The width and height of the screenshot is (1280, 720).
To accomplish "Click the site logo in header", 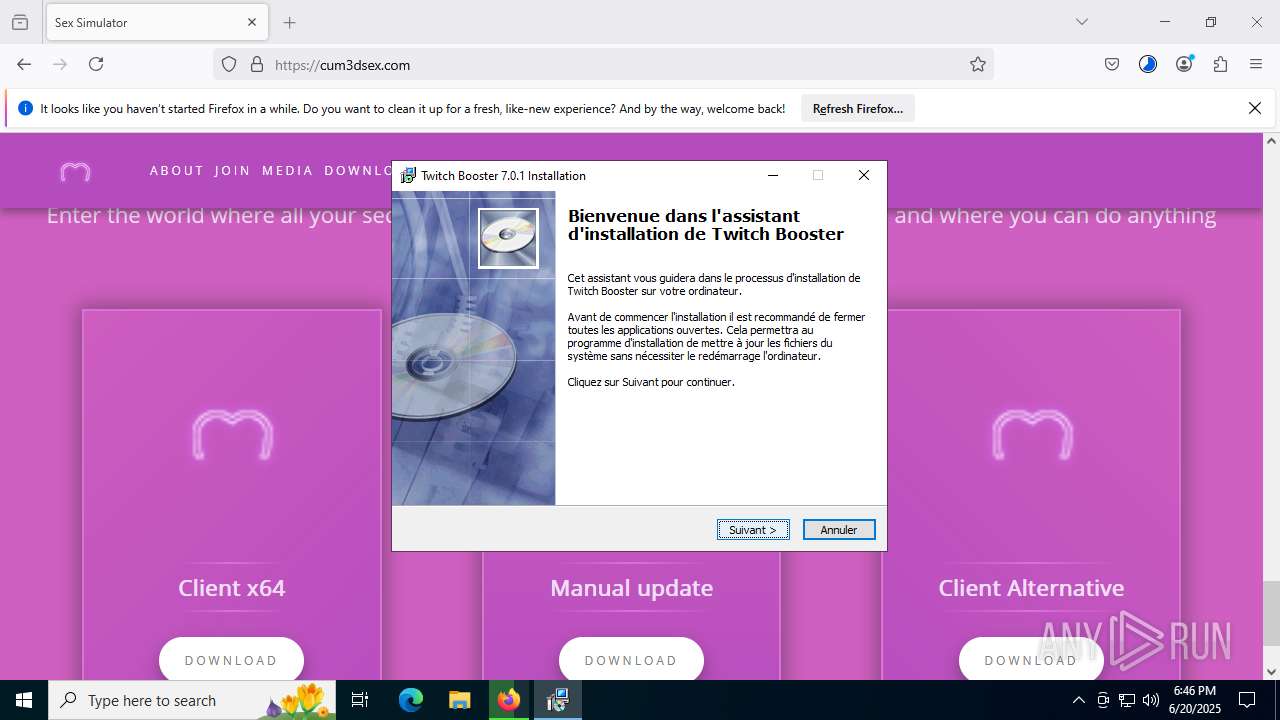I will (x=75, y=172).
